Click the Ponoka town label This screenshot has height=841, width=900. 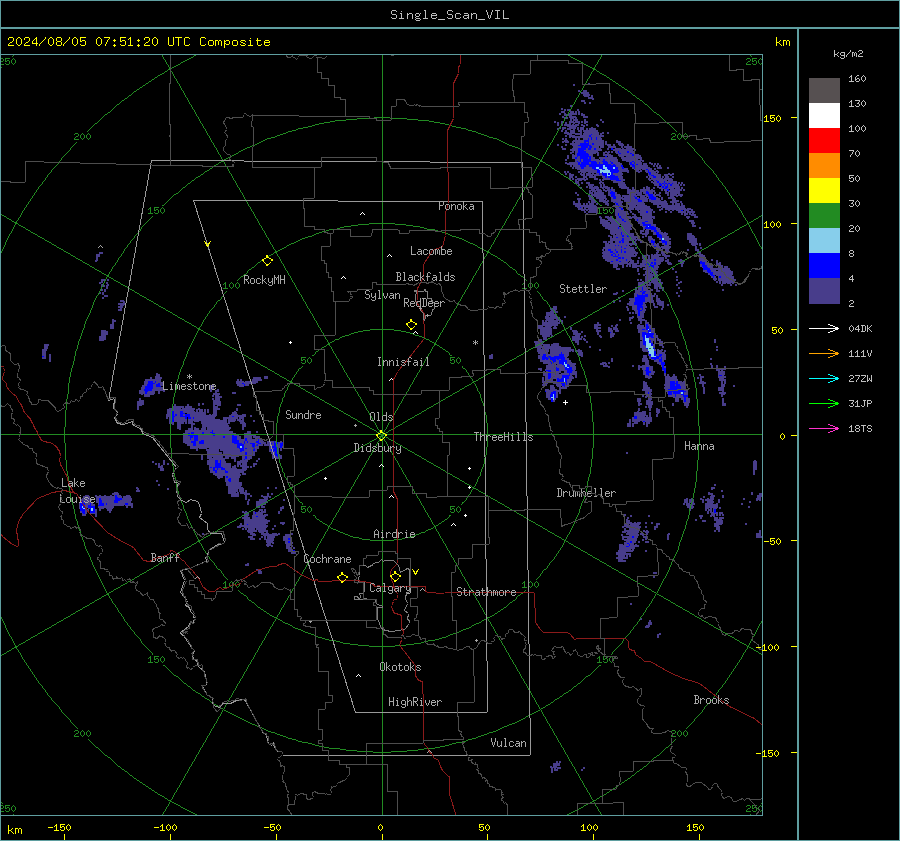click(x=456, y=207)
